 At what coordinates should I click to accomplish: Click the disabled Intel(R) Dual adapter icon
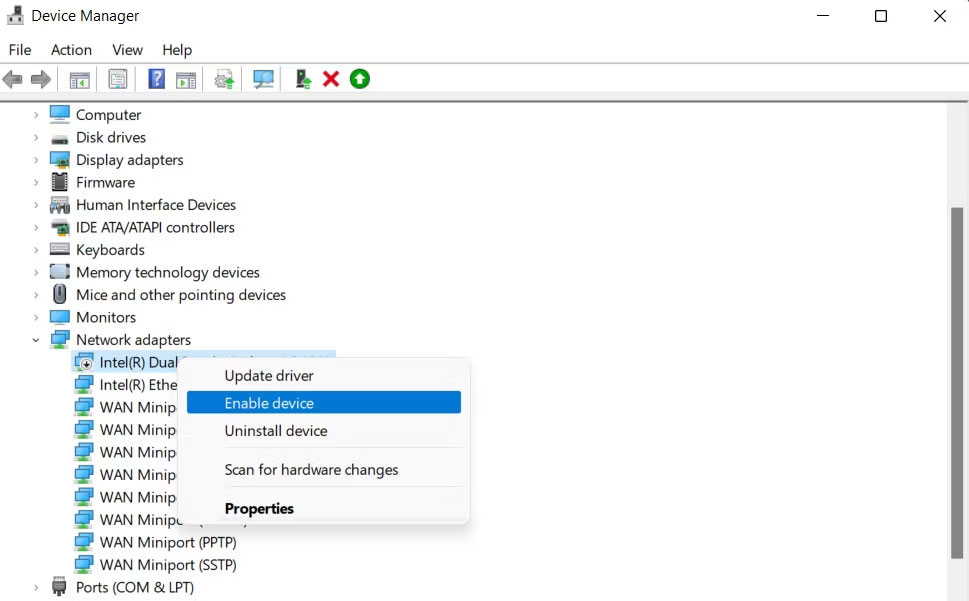coord(84,363)
